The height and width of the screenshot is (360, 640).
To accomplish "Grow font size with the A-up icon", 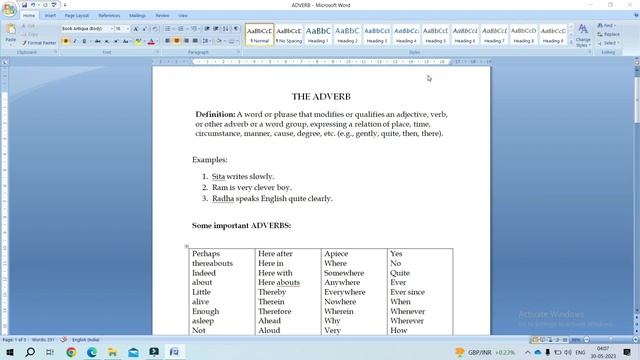I will (136, 29).
